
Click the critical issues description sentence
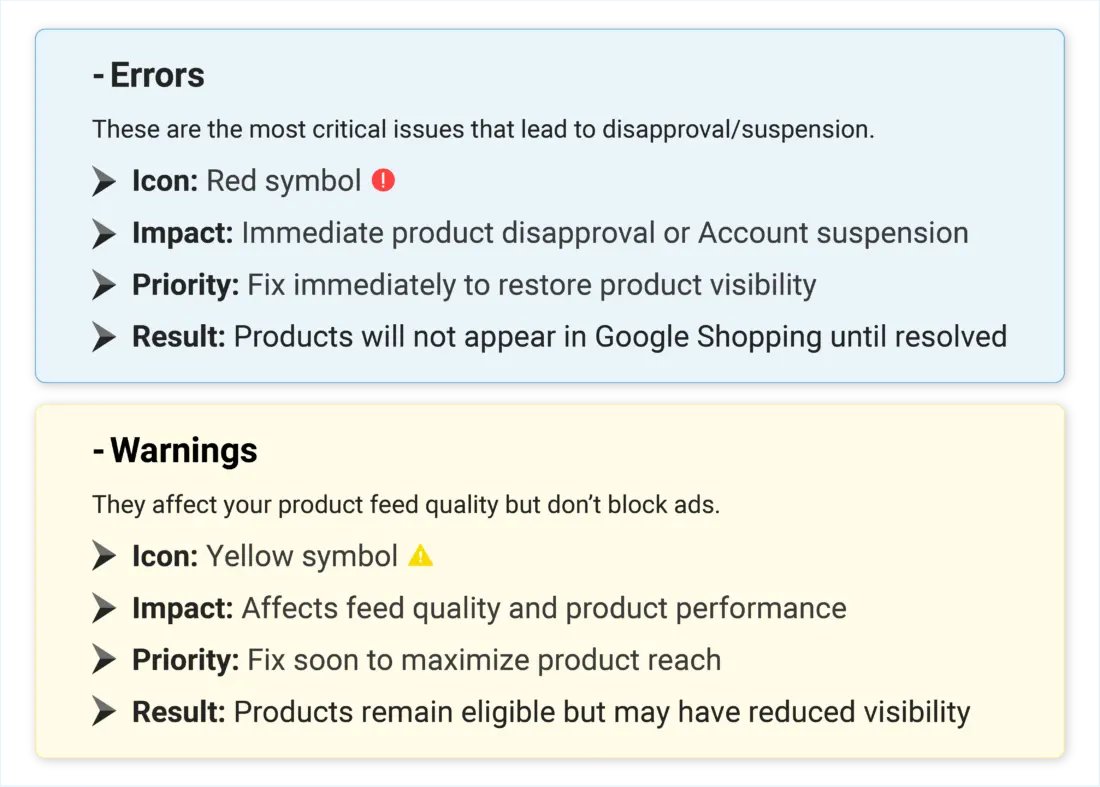483,129
